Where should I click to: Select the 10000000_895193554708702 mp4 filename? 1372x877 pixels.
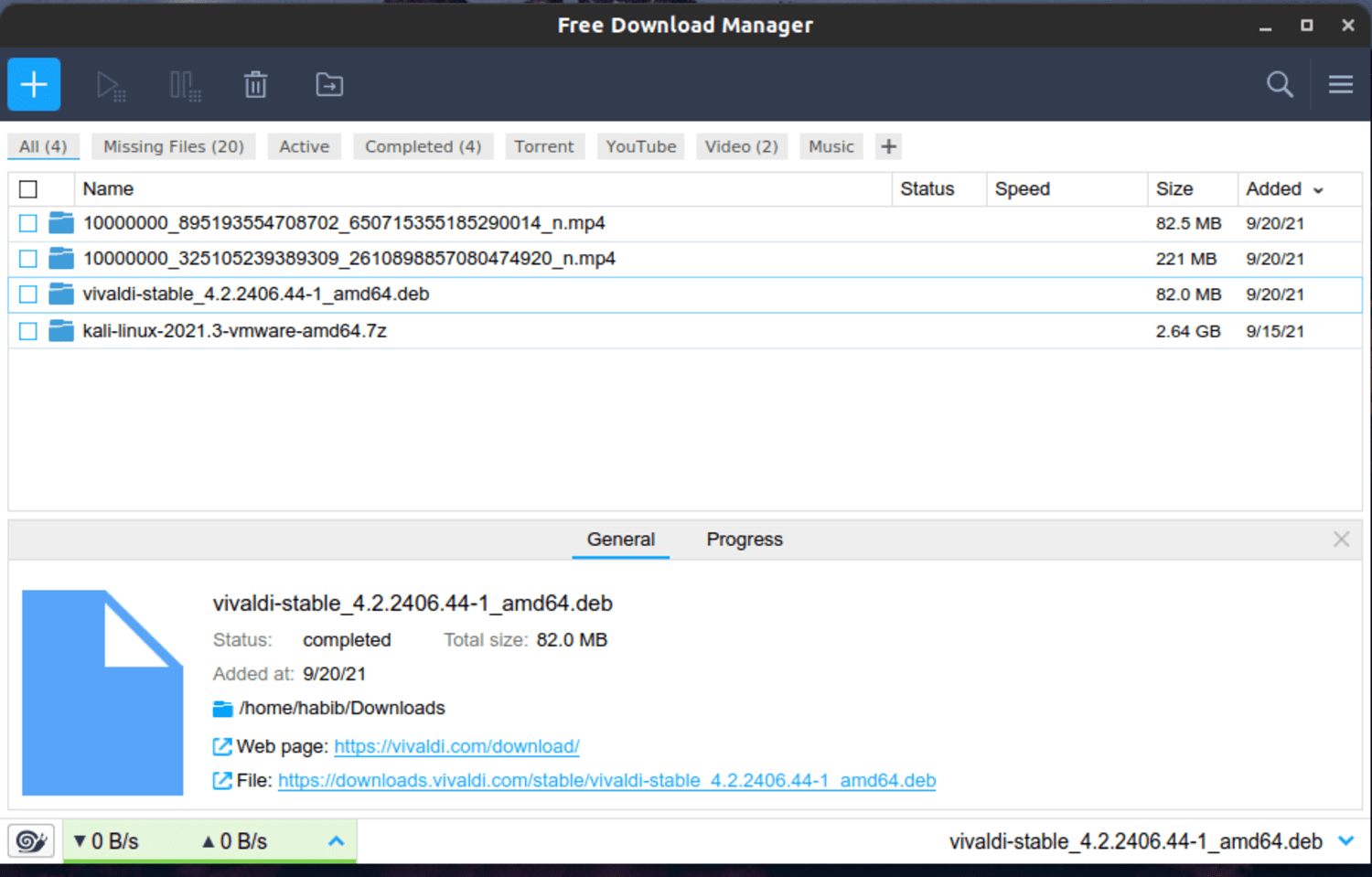coord(344,223)
